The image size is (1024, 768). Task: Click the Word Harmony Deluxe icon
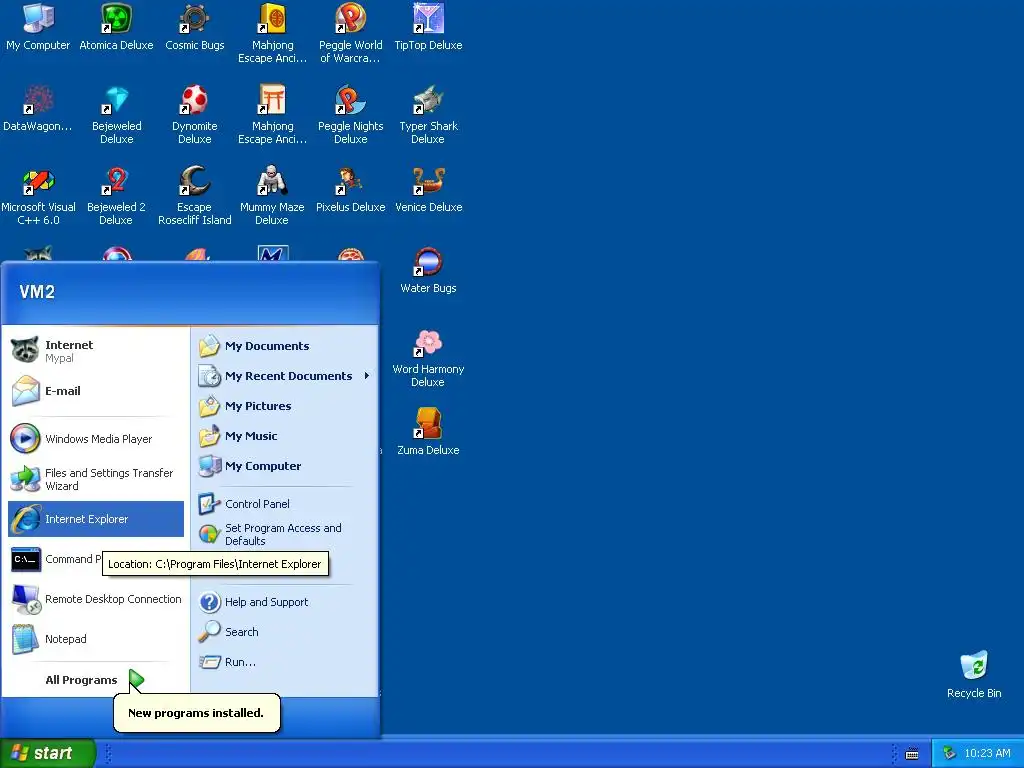click(x=428, y=357)
